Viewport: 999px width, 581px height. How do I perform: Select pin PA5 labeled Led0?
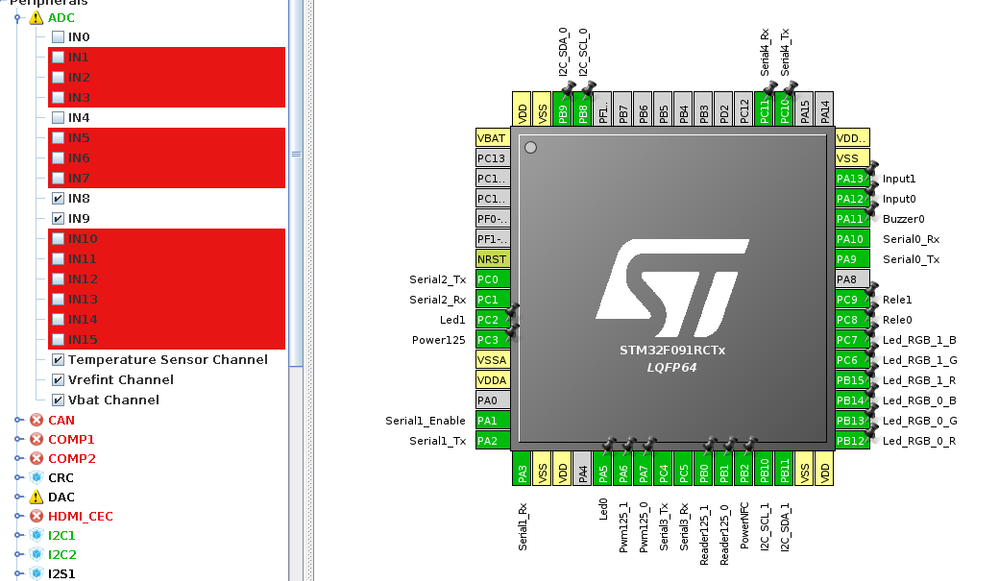coord(603,468)
